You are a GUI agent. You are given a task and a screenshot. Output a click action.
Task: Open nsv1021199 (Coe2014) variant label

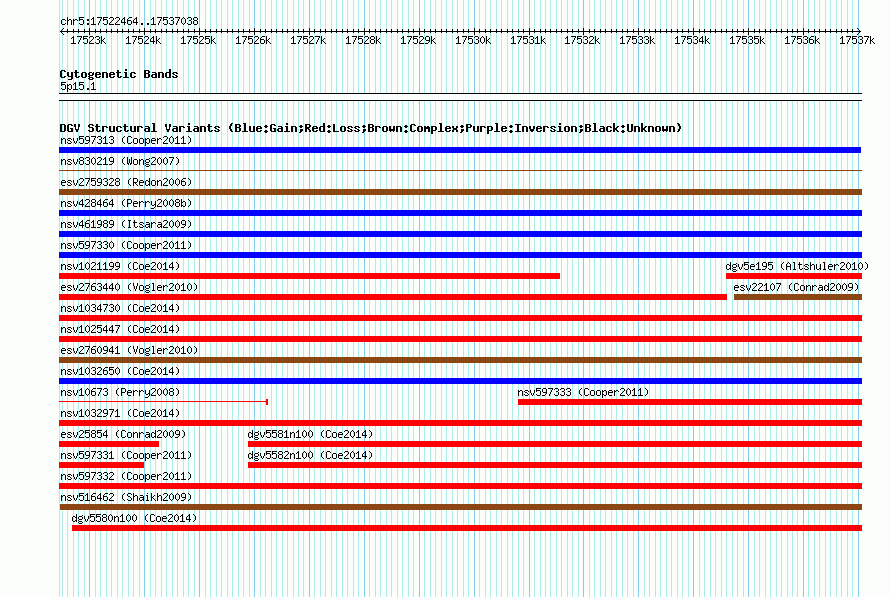coord(120,266)
